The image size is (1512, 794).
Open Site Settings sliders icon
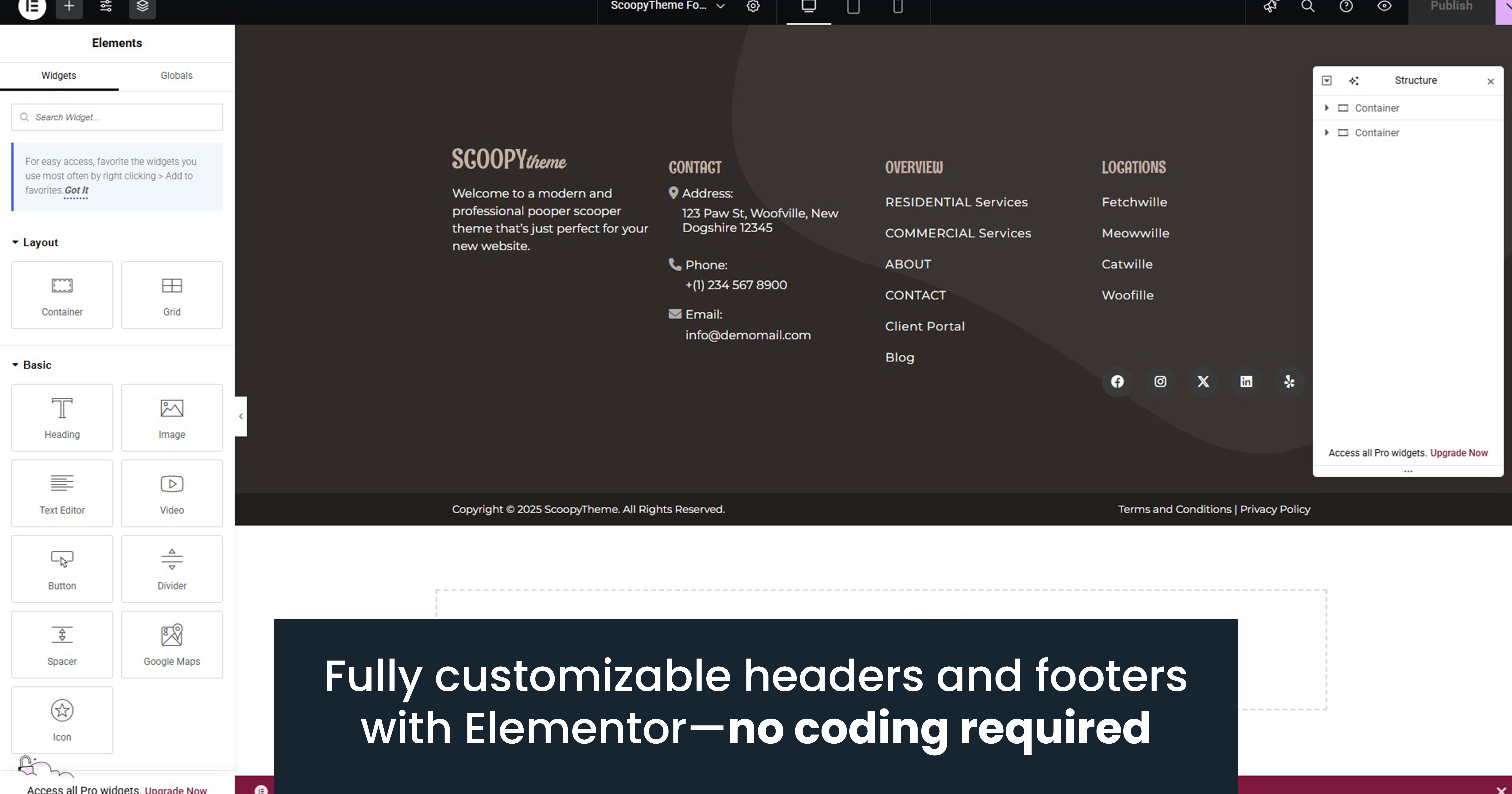pos(106,6)
